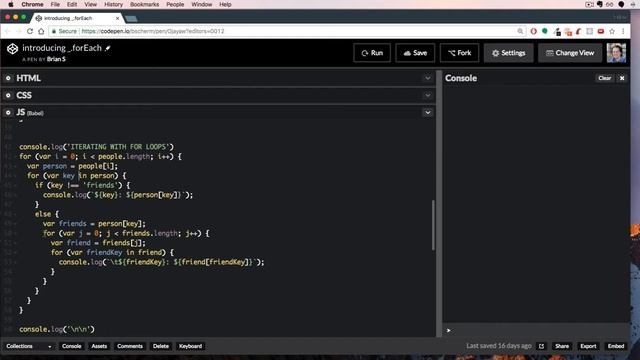
Task: Clear the console output
Action: point(604,78)
